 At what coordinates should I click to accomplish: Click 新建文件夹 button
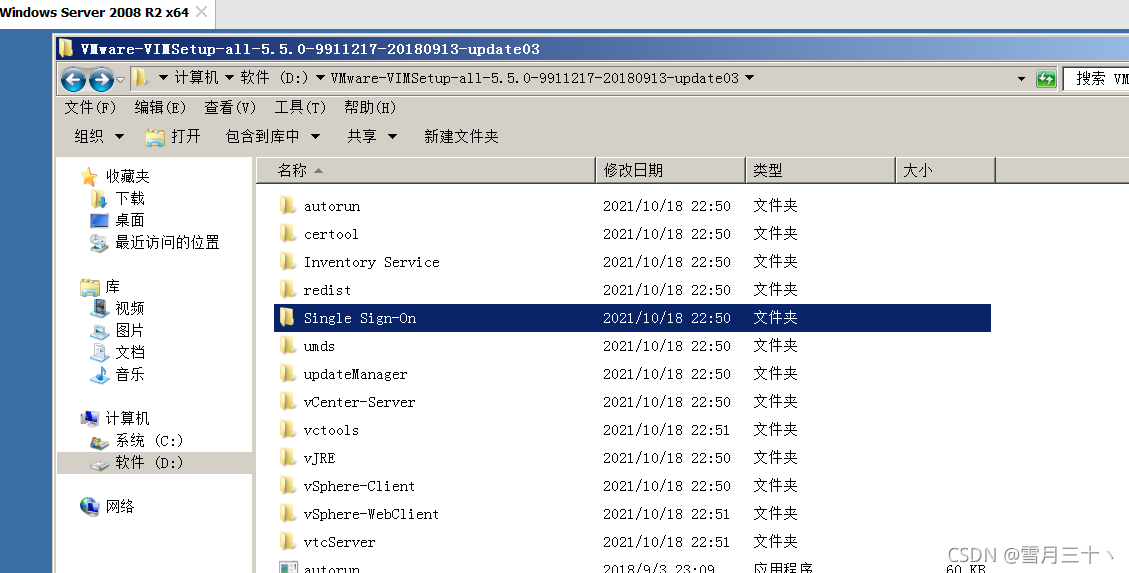(x=461, y=136)
